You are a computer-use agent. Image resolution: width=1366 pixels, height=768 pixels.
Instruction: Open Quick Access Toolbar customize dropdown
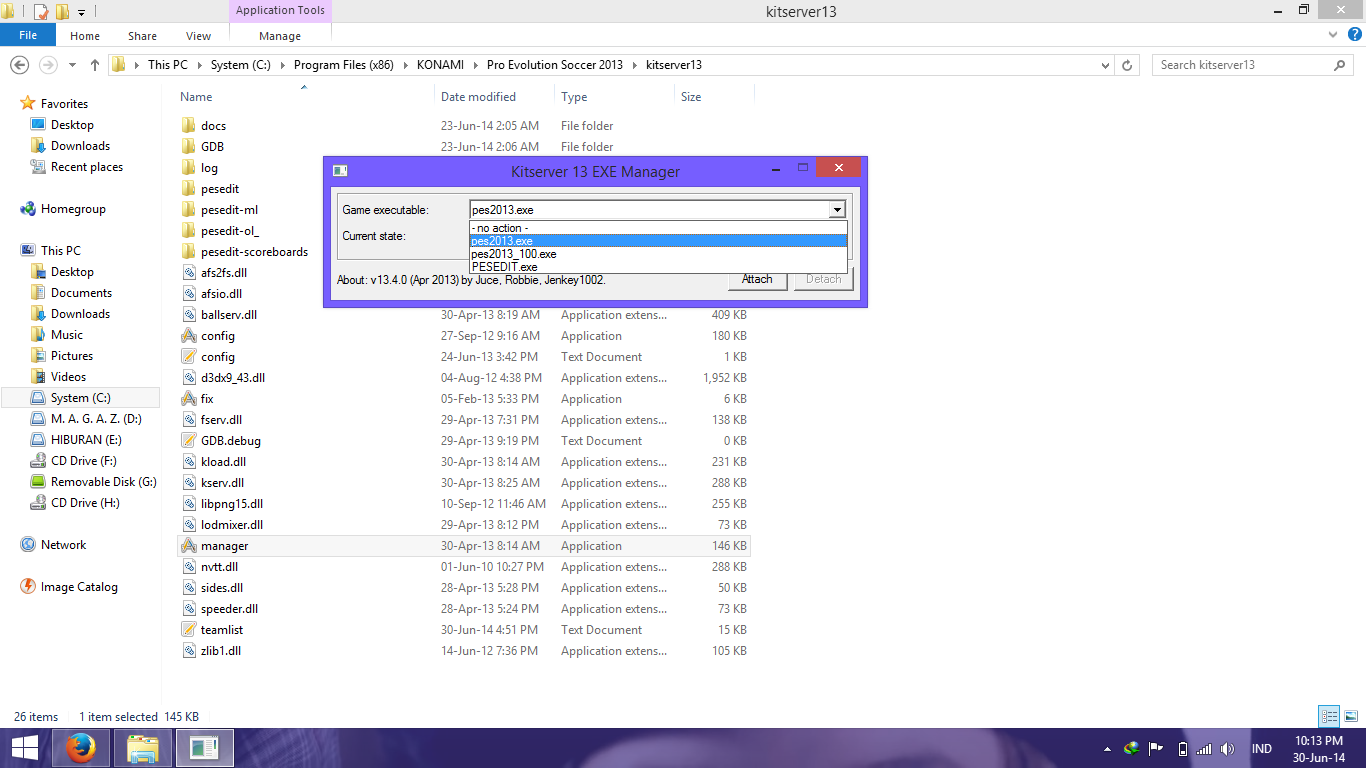click(81, 12)
